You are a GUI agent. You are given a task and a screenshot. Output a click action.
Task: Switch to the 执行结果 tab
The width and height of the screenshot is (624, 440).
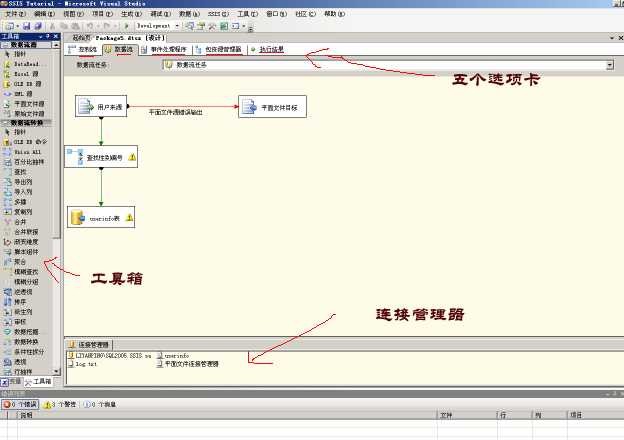(267, 50)
